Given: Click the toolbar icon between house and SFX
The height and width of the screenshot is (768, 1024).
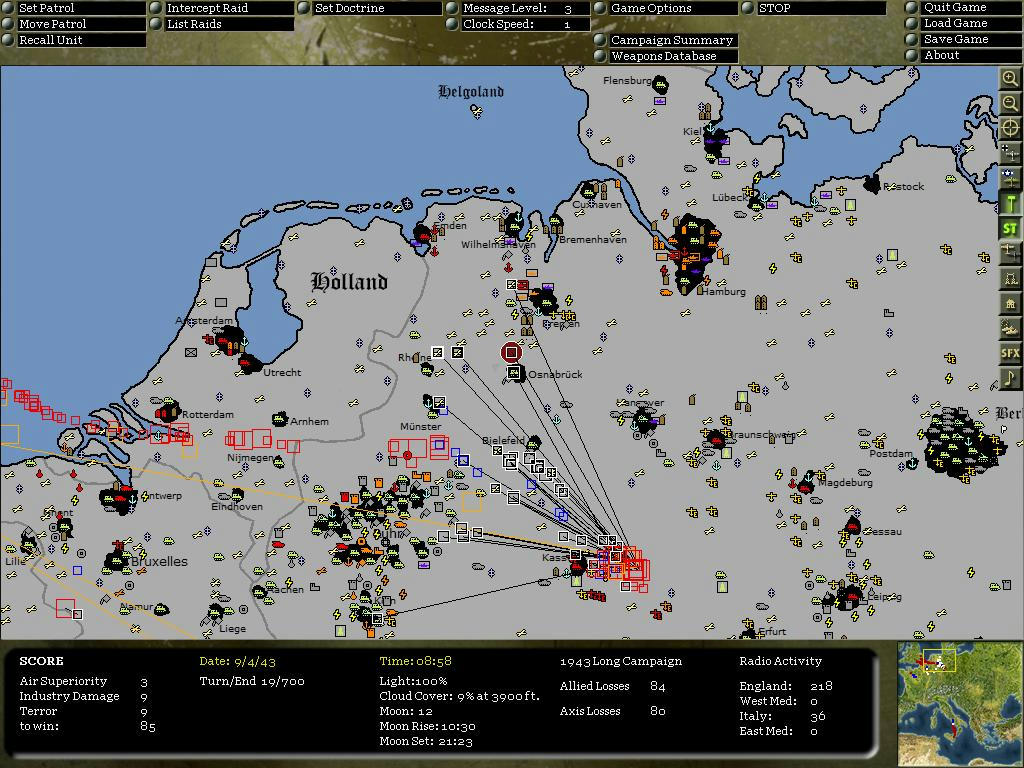Looking at the screenshot, I should tap(1010, 328).
